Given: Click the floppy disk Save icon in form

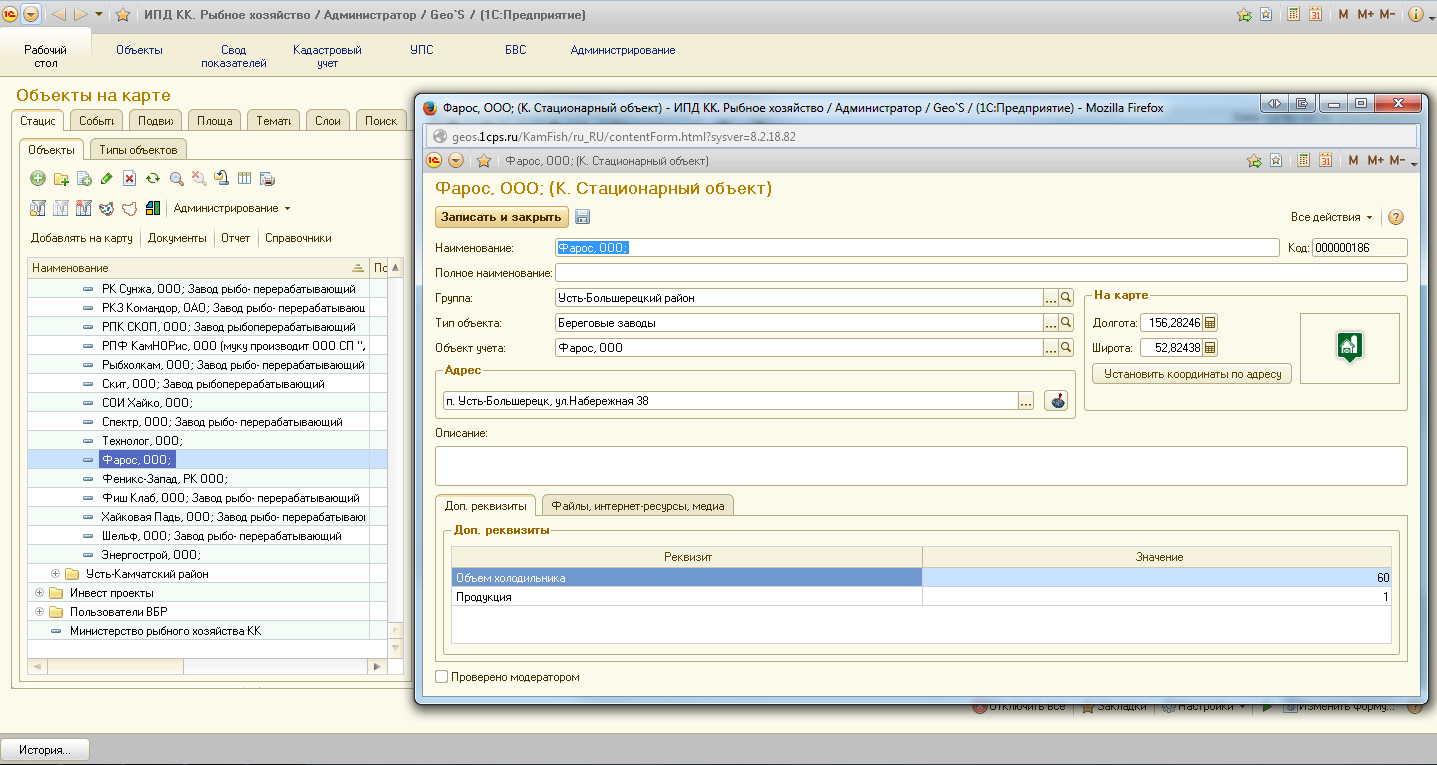Looking at the screenshot, I should coord(583,217).
